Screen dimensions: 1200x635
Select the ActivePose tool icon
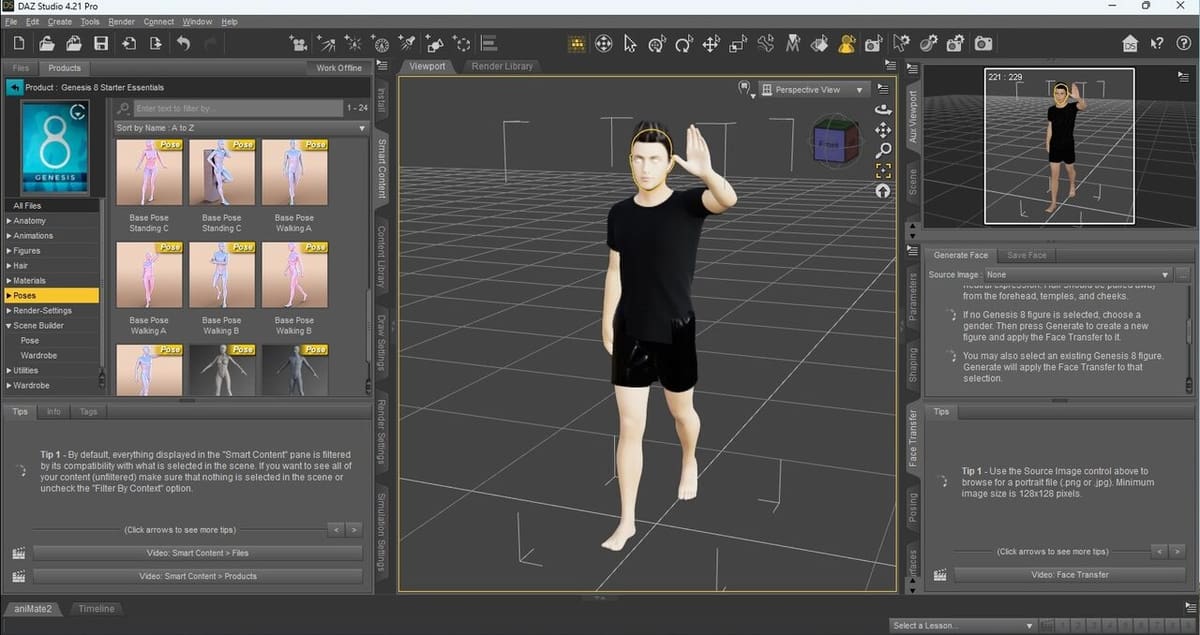point(766,43)
